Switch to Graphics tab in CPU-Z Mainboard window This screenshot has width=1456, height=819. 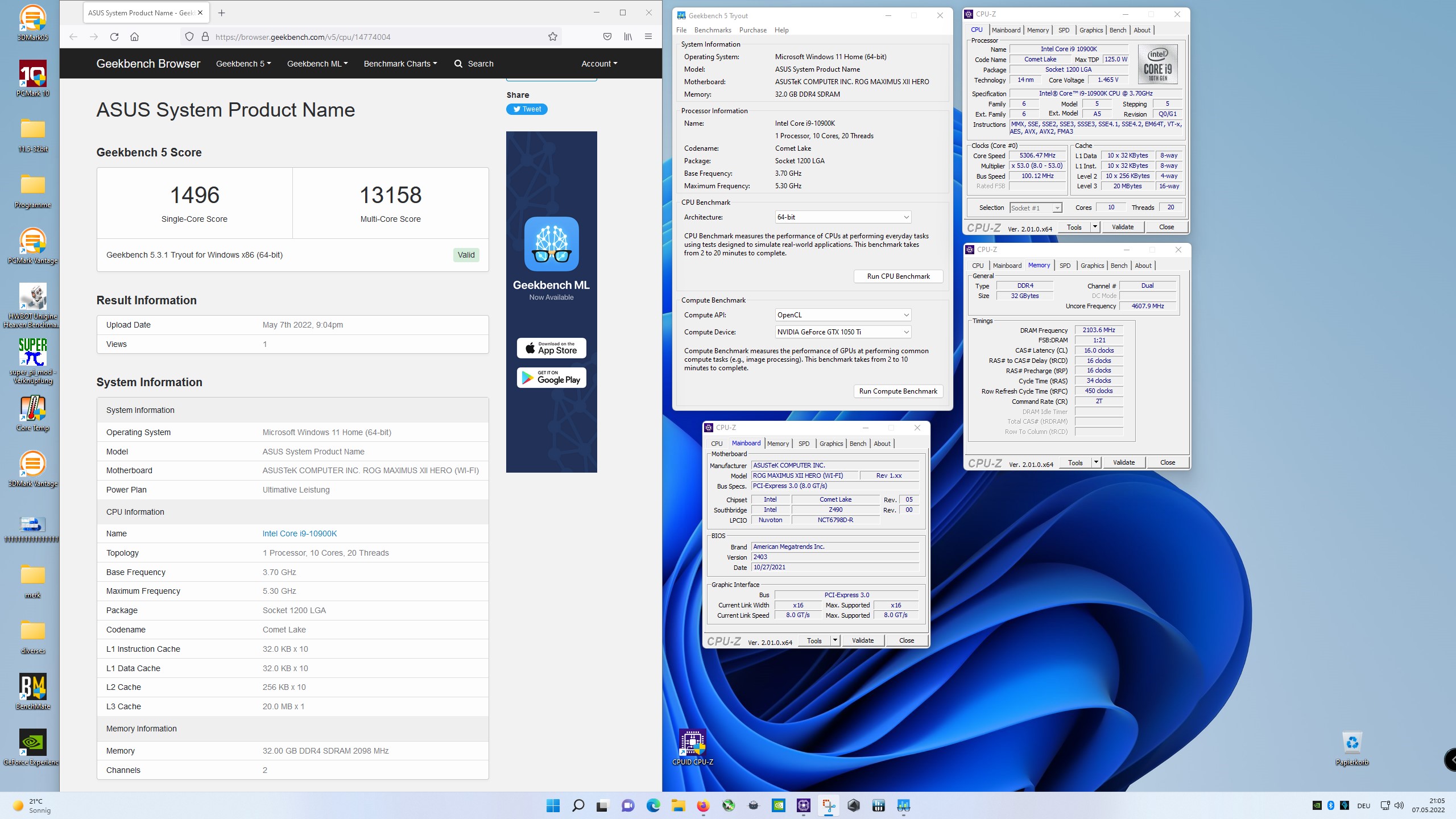[831, 444]
